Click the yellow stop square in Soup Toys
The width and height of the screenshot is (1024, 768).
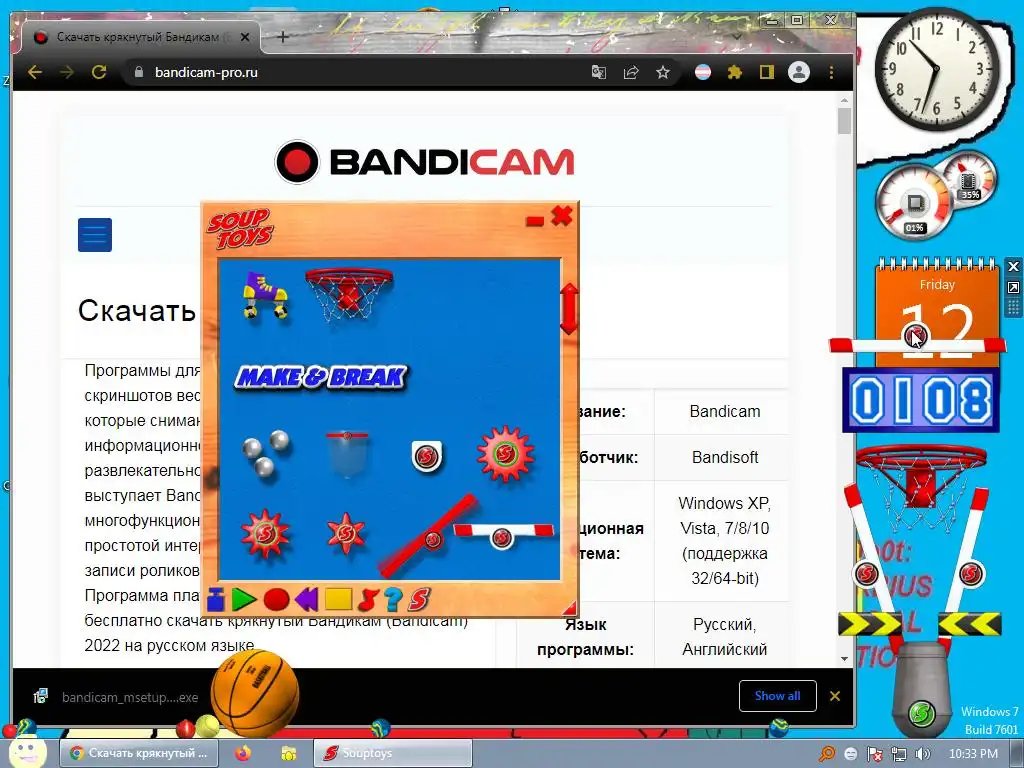tap(338, 600)
